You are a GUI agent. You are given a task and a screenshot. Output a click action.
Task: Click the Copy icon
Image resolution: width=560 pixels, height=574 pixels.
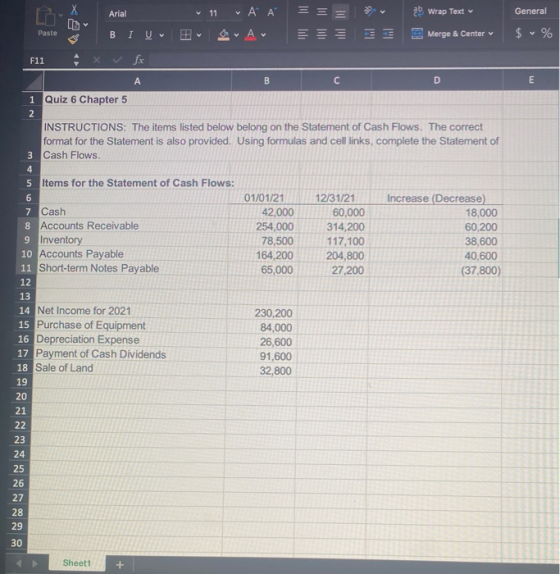coord(74,25)
